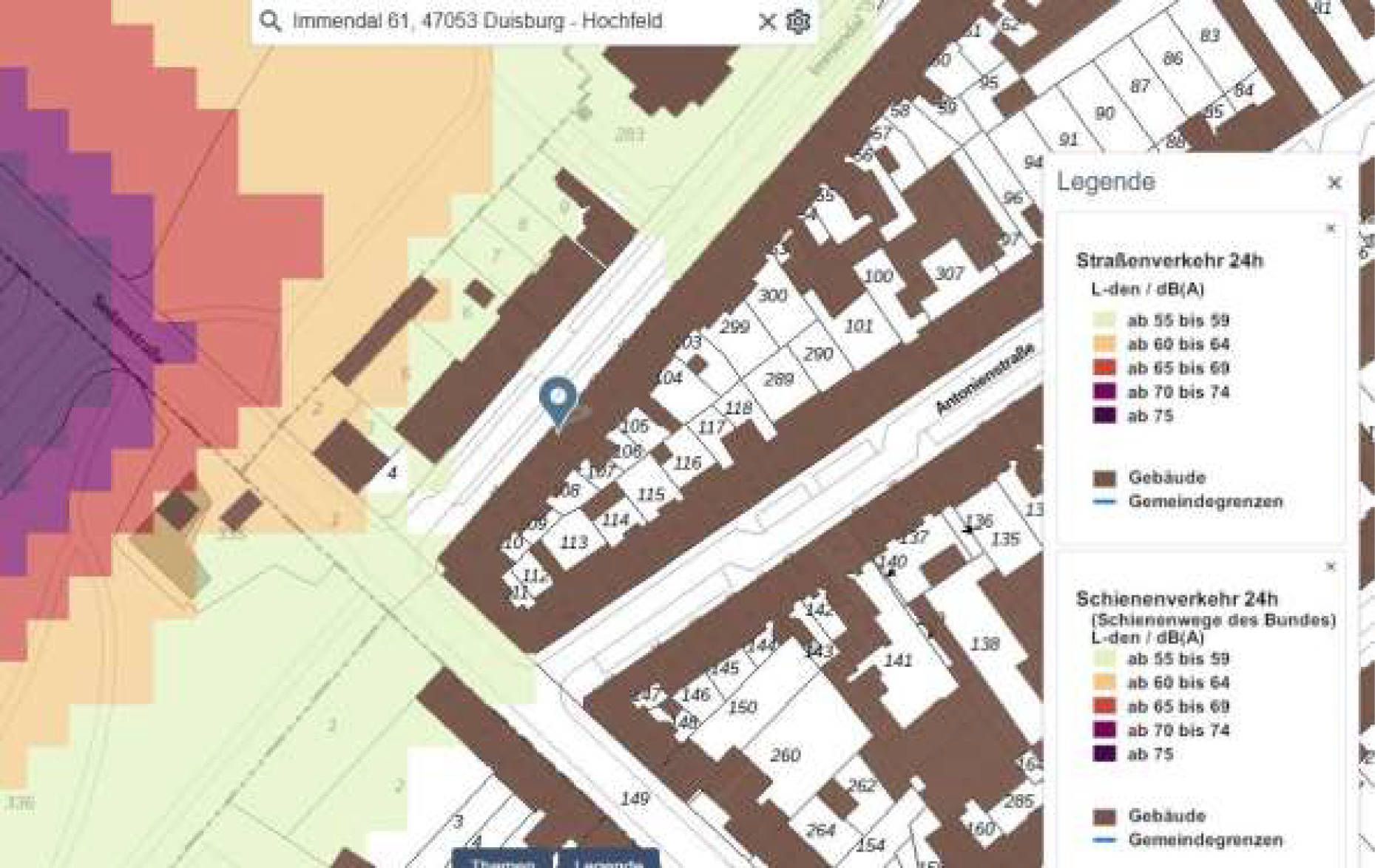1375x868 pixels.
Task: Select parcel number 289 on the map
Action: pyautogui.click(x=779, y=380)
